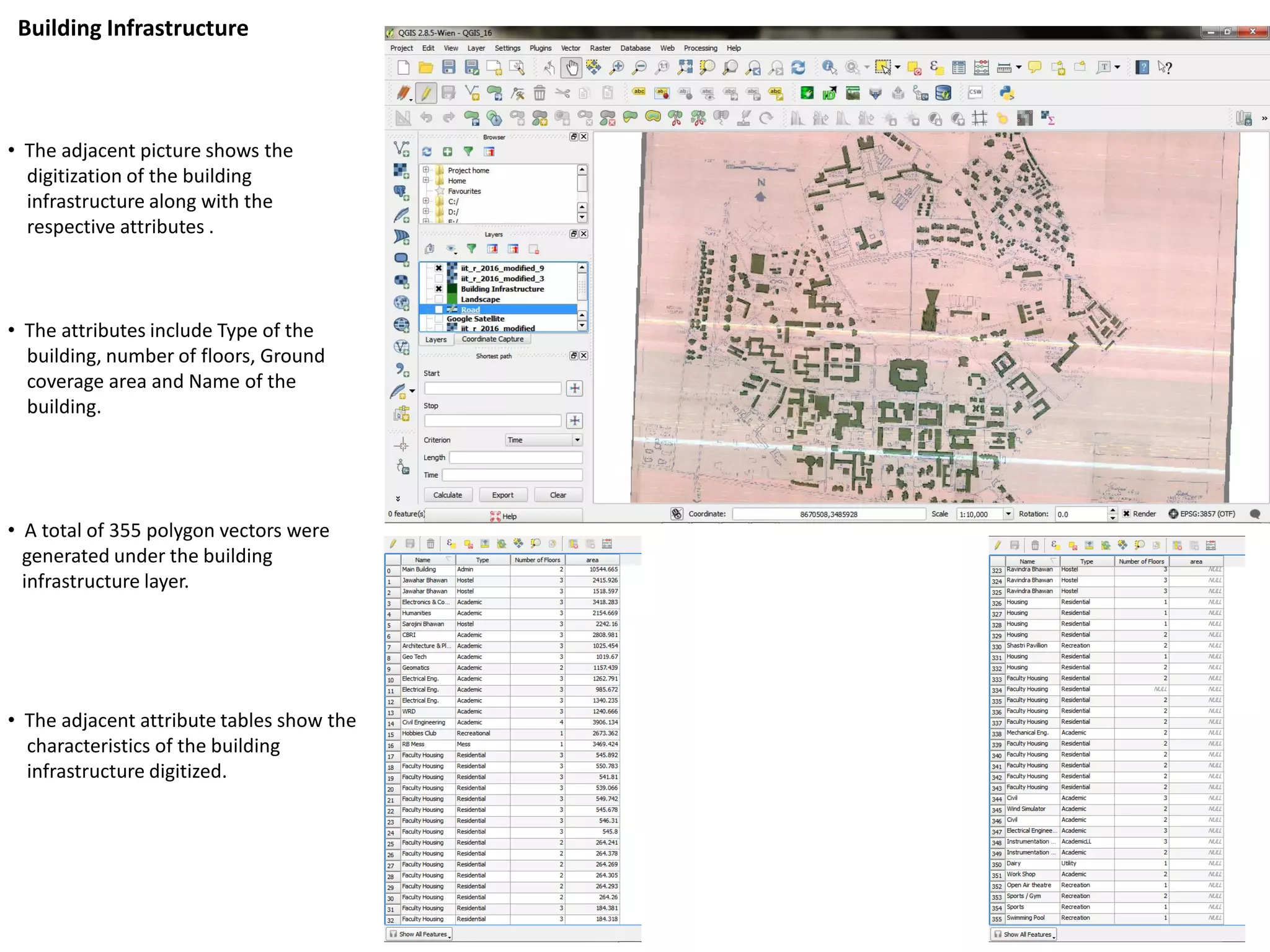1270x952 pixels.
Task: Click the What's This cursor-question icon
Action: 1165,68
